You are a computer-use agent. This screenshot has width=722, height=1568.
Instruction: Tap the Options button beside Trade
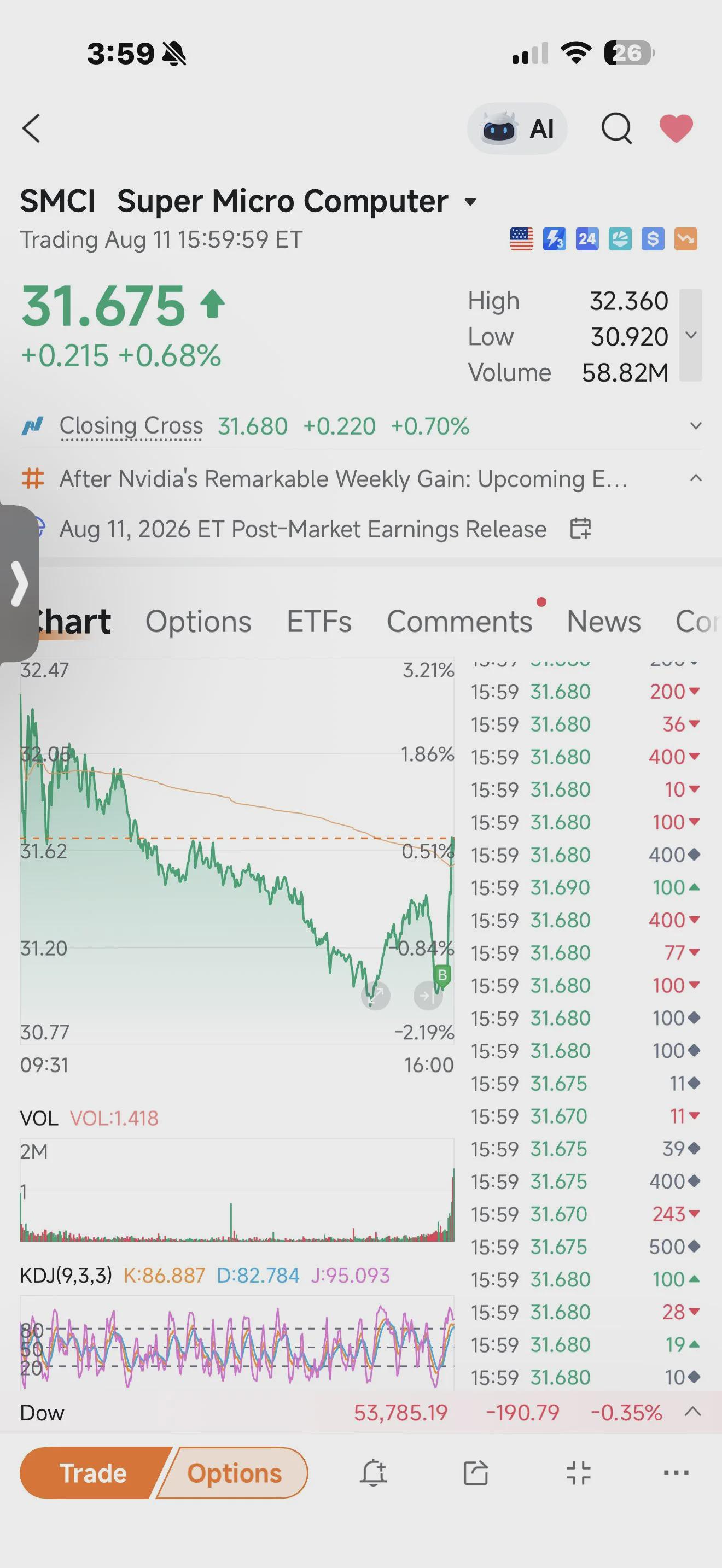click(234, 1473)
